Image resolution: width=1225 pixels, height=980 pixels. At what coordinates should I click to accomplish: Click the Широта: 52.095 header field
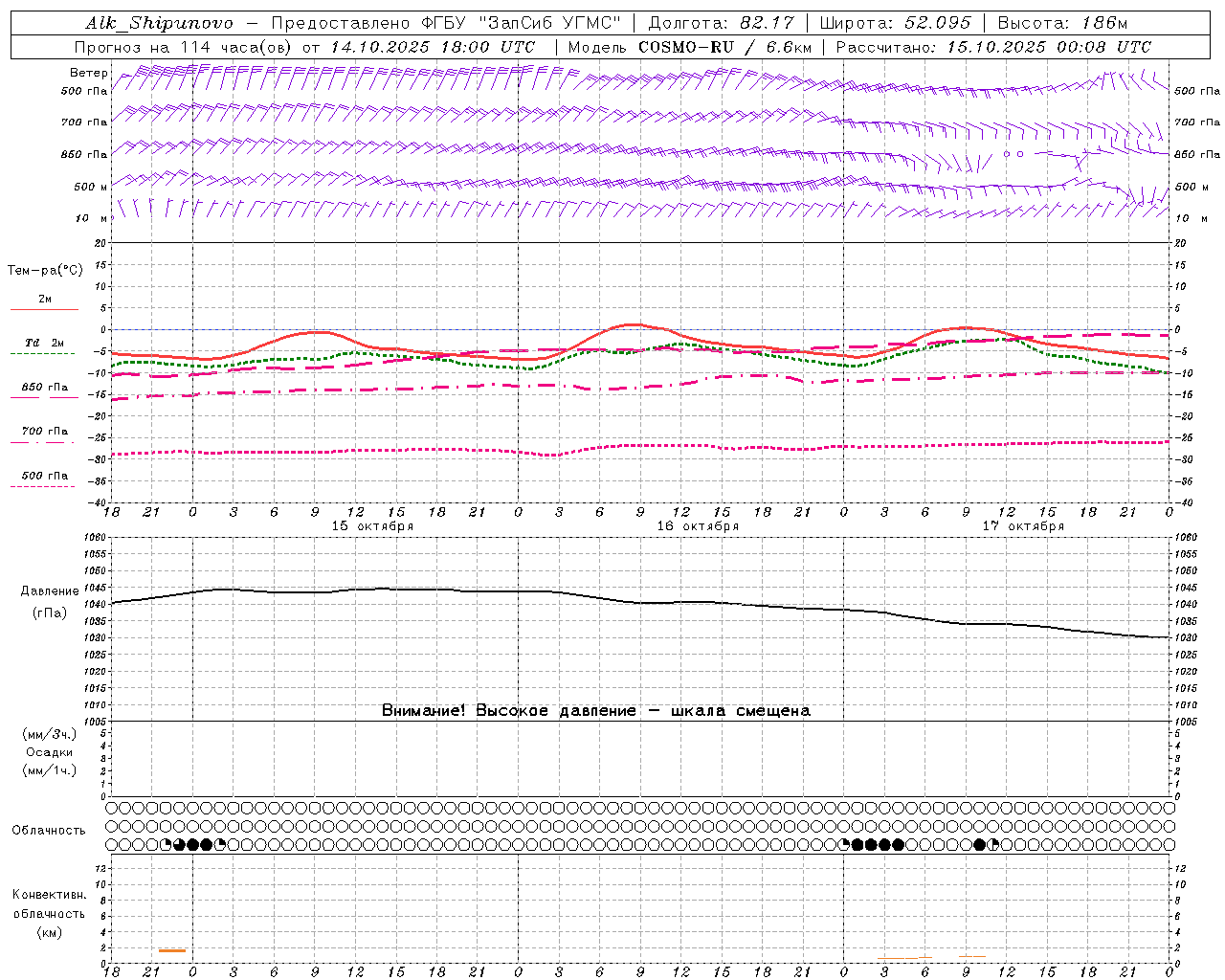pos(896,23)
